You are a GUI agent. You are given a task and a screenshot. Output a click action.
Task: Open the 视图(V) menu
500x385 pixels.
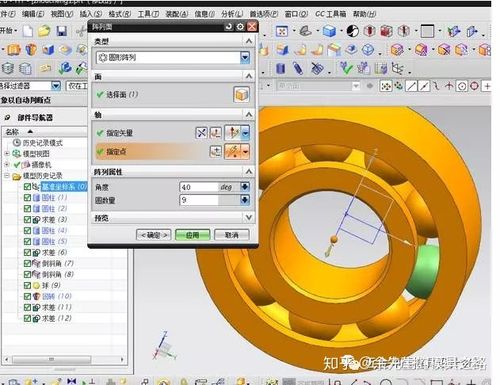pyautogui.click(x=62, y=14)
